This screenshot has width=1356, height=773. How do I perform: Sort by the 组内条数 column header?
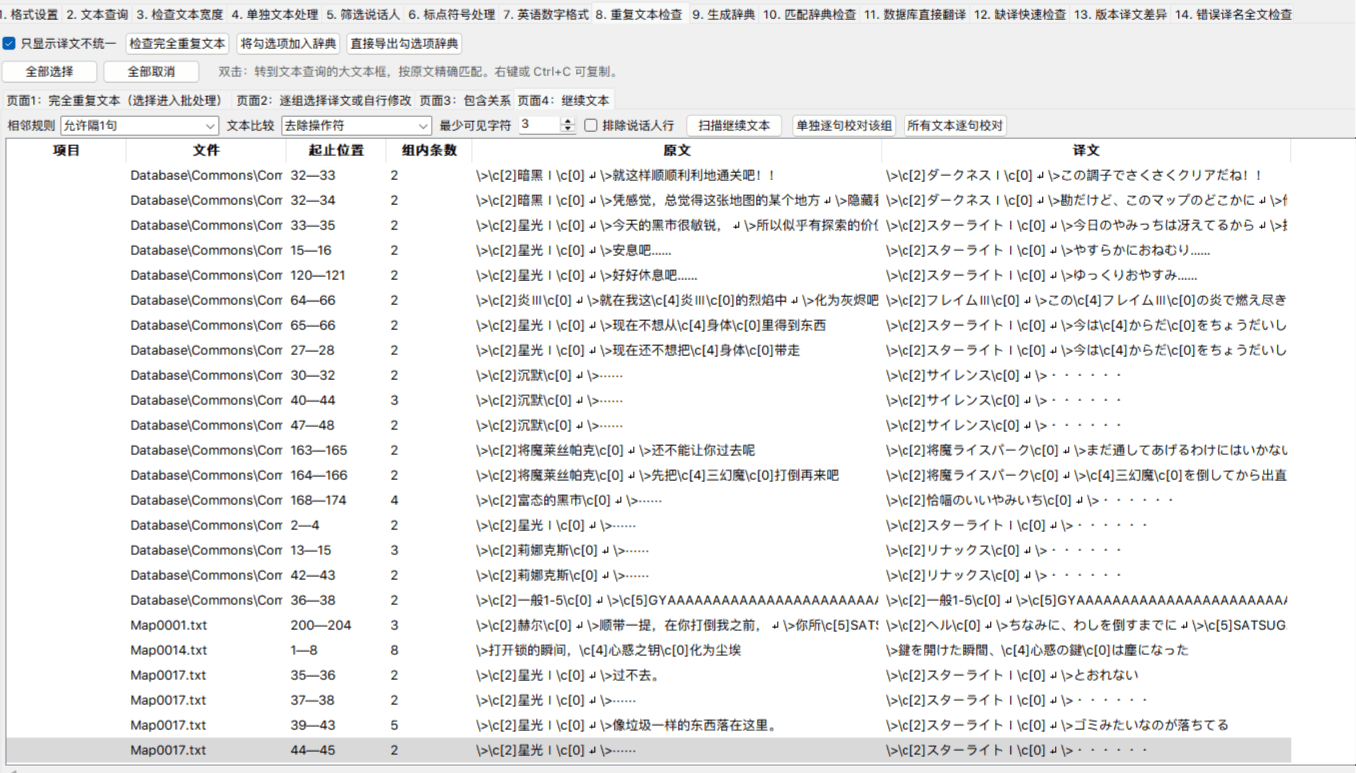coord(429,150)
